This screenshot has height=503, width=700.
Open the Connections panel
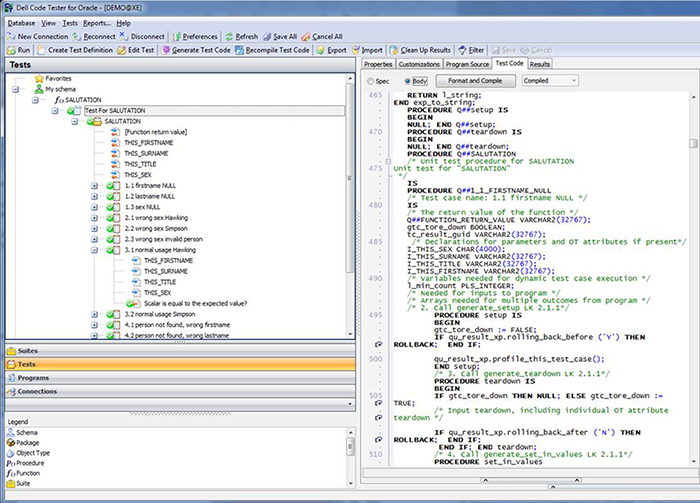180,391
